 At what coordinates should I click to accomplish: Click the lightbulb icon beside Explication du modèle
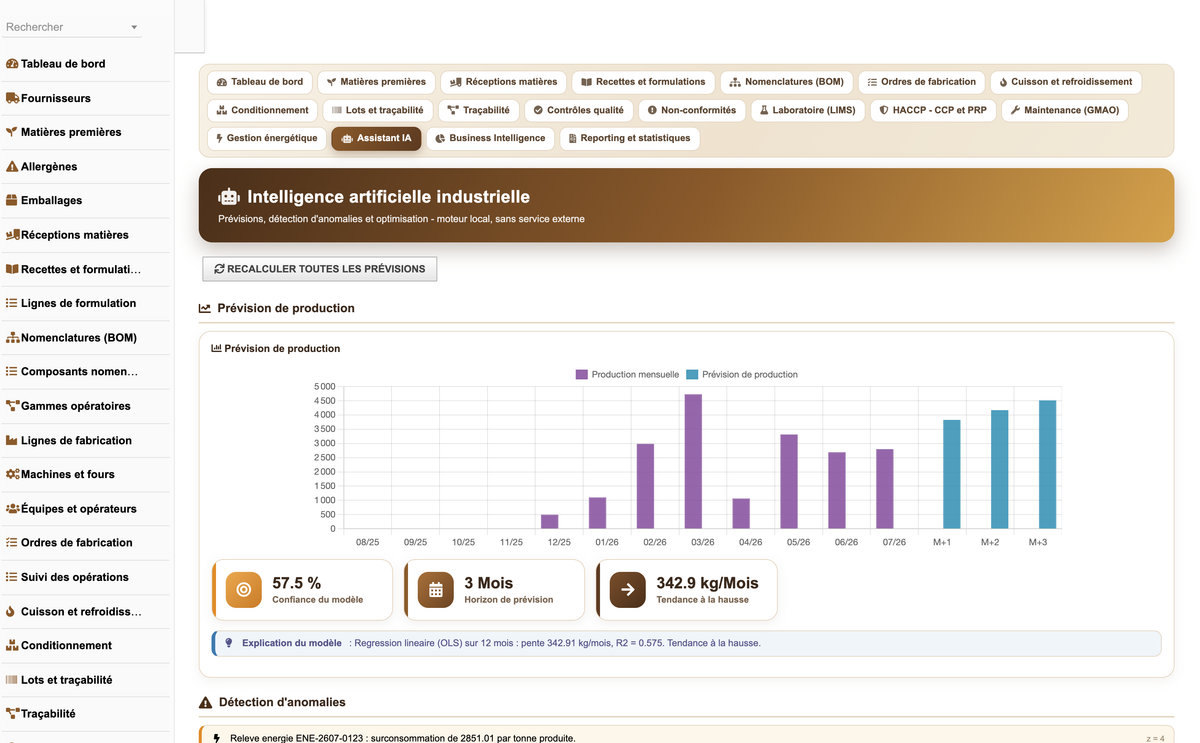tap(229, 643)
